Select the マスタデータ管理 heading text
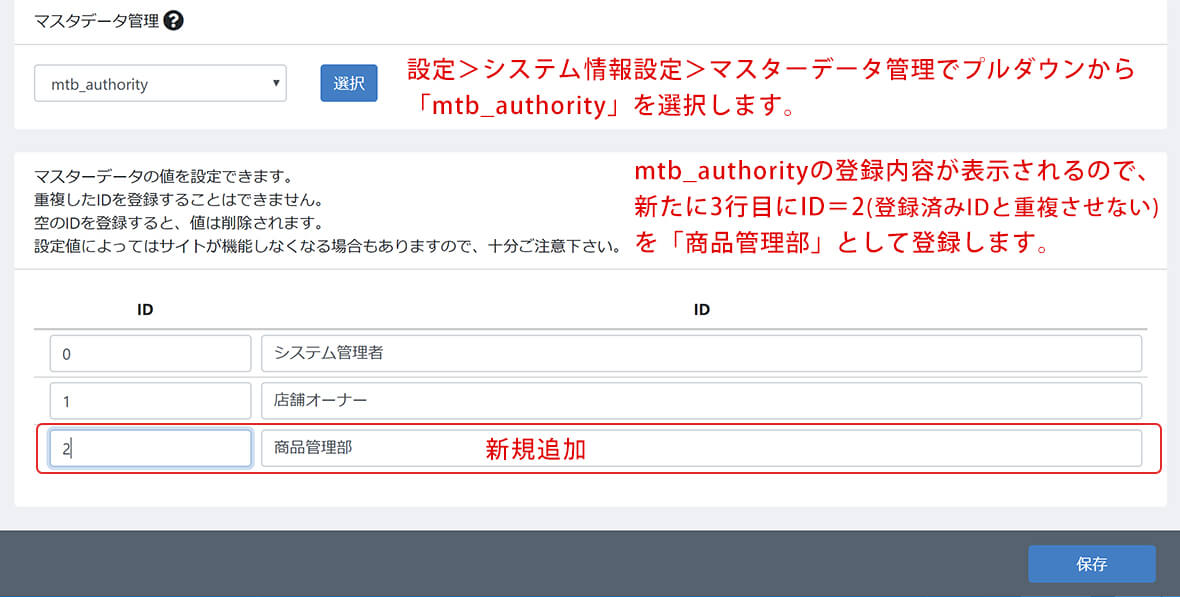The width and height of the screenshot is (1180, 597). click(x=96, y=21)
